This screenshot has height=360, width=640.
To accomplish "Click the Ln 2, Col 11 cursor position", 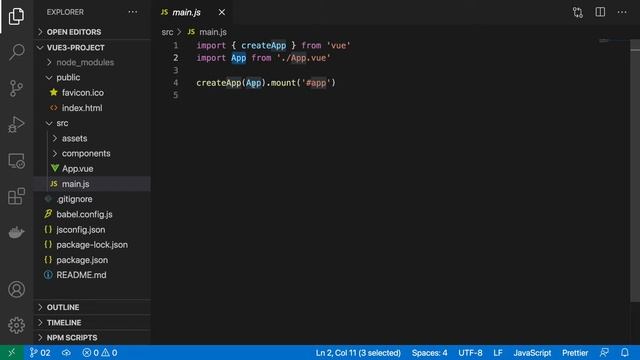I will pyautogui.click(x=358, y=353).
